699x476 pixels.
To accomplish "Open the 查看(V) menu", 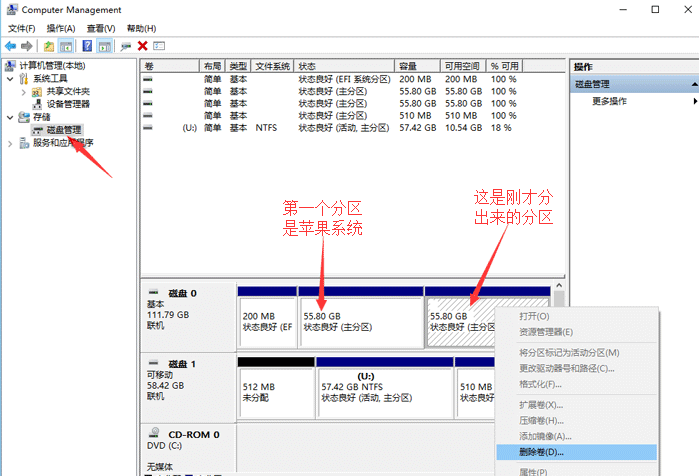I will tap(100, 28).
